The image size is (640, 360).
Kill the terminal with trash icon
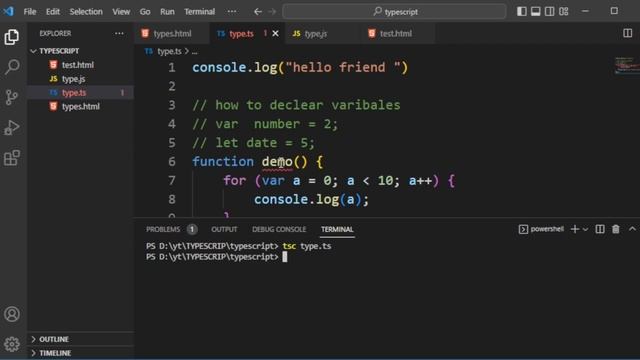(616, 229)
